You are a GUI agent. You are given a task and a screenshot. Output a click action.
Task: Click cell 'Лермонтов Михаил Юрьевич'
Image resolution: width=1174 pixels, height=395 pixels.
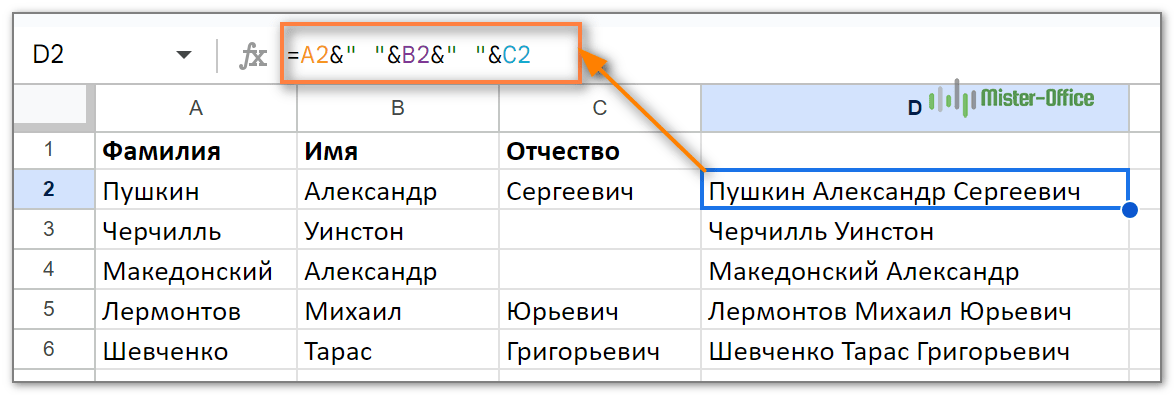[x=915, y=310]
